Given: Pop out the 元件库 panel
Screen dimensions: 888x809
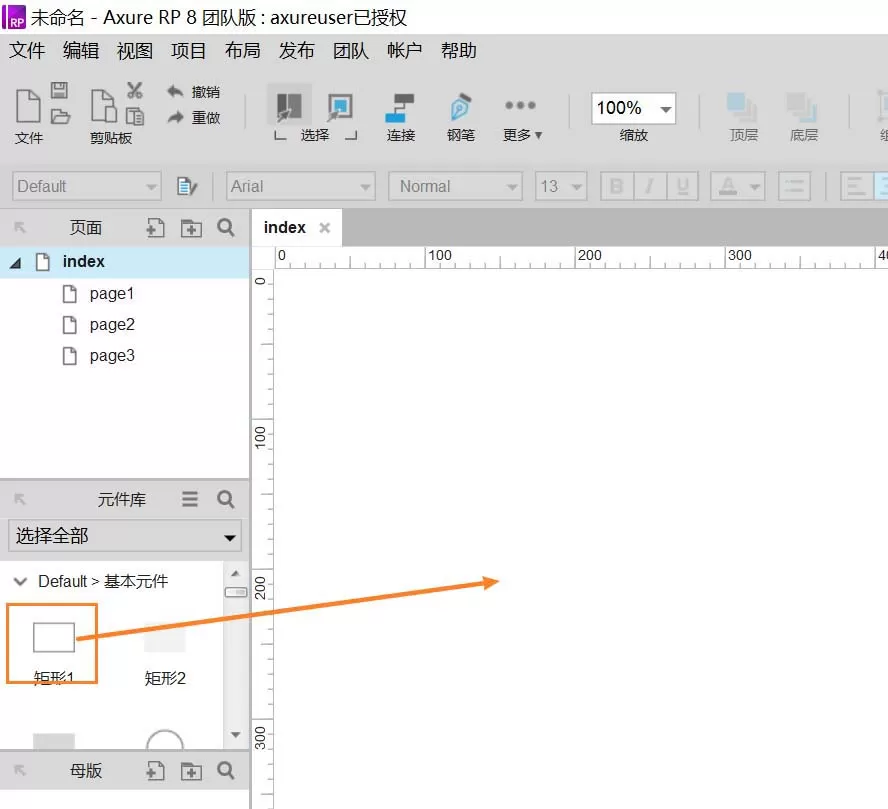Looking at the screenshot, I should tap(20, 499).
